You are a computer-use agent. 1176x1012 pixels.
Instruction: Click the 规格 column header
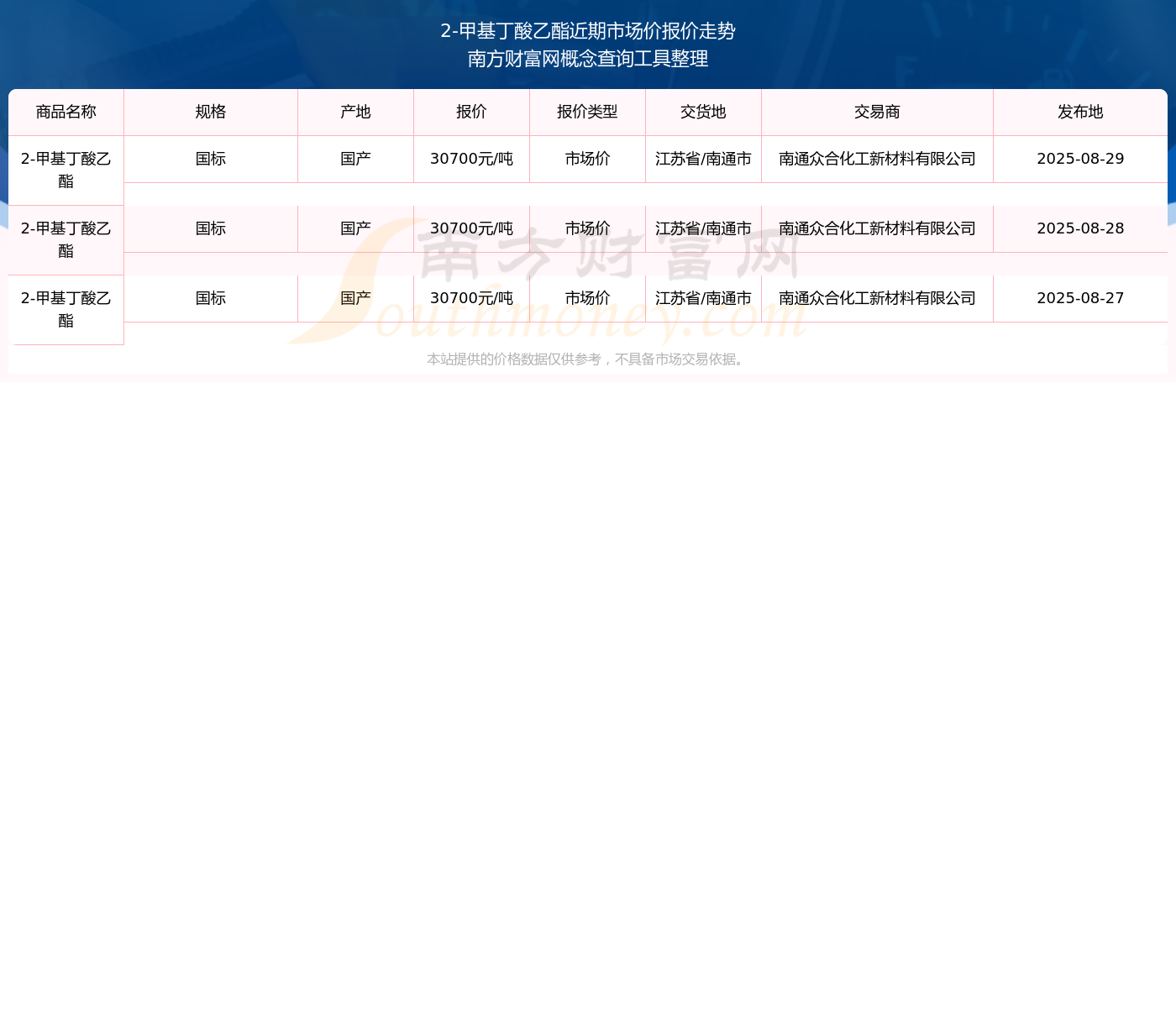click(211, 113)
